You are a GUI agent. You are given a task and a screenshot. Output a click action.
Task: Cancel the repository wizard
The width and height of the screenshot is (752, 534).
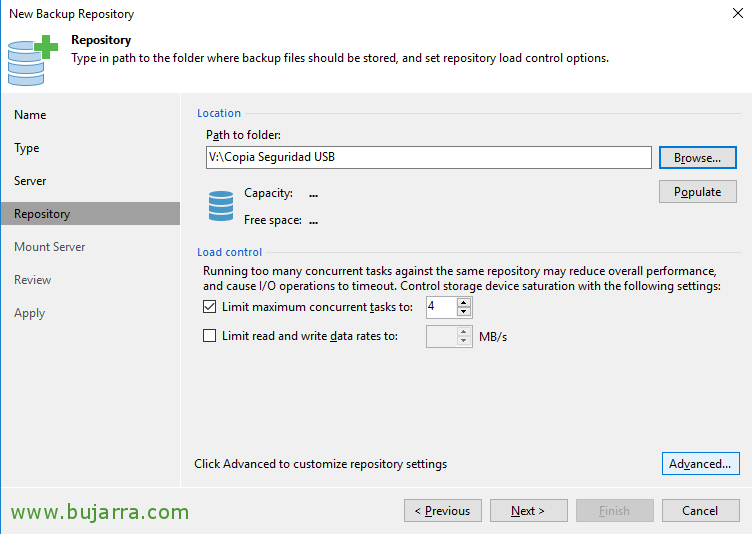click(700, 510)
